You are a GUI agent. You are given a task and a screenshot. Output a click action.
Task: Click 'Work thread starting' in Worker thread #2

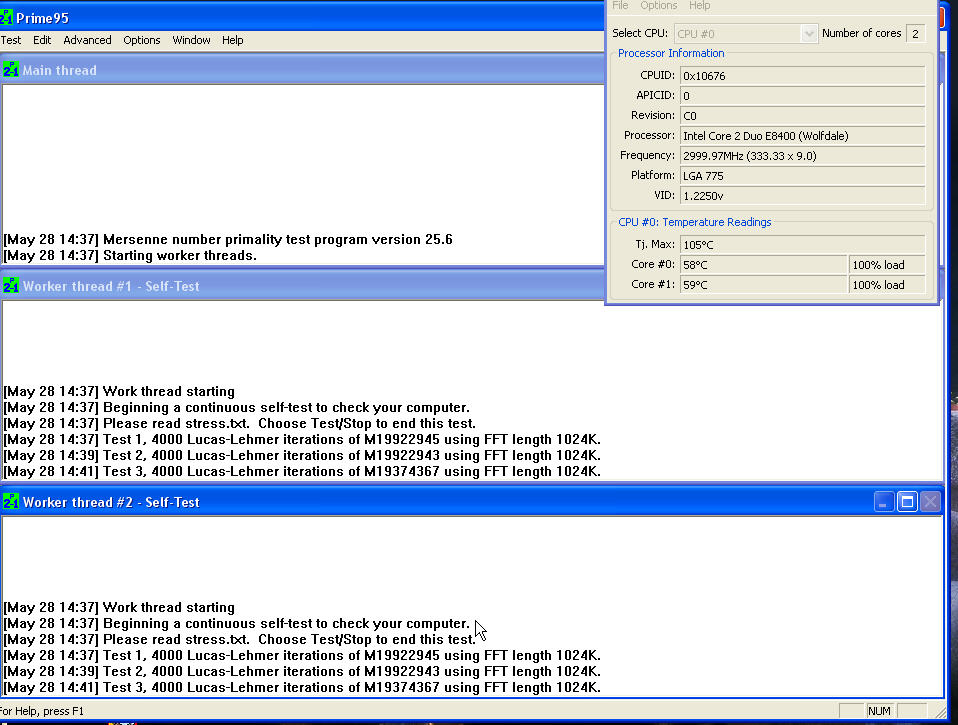coord(119,607)
